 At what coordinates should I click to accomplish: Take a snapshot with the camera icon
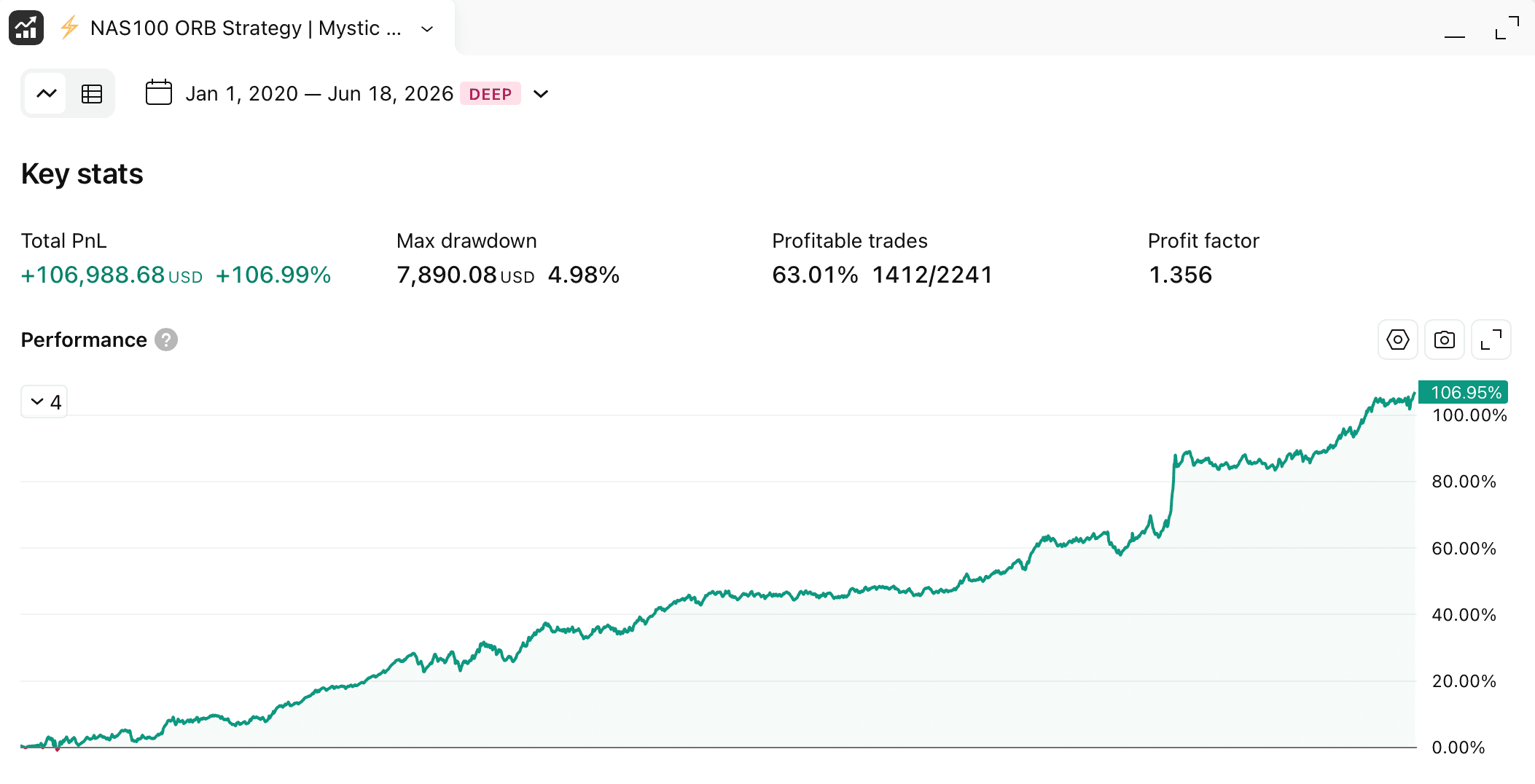(x=1445, y=340)
